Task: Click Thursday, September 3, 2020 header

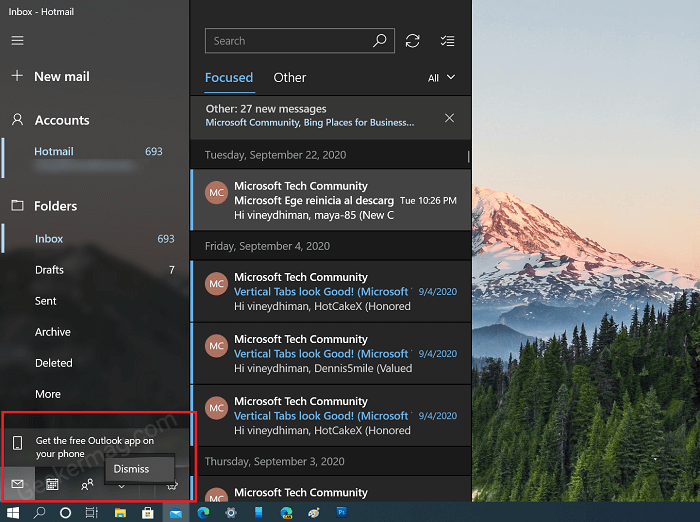Action: 275,461
